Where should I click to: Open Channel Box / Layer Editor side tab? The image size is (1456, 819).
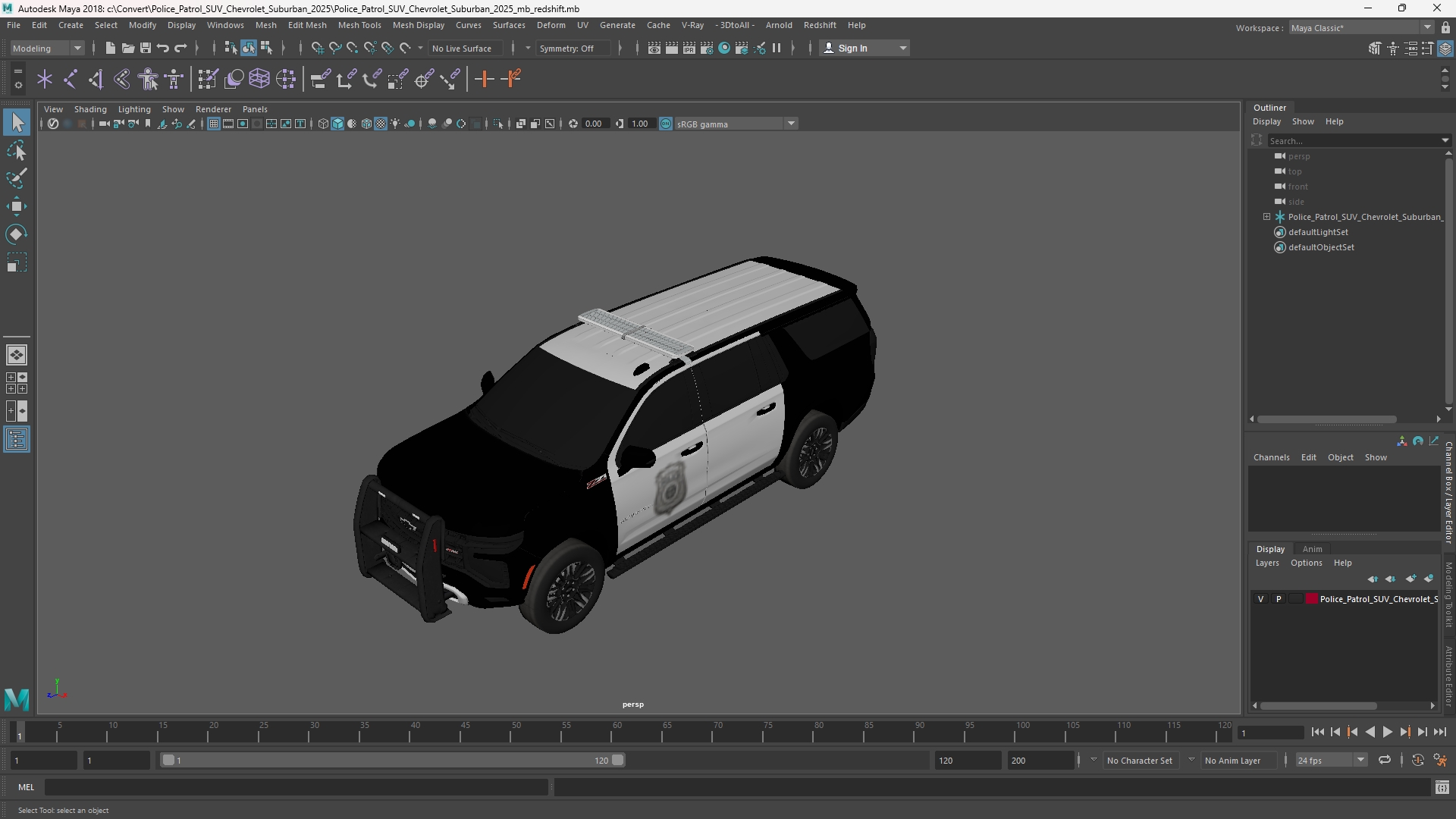pos(1448,493)
